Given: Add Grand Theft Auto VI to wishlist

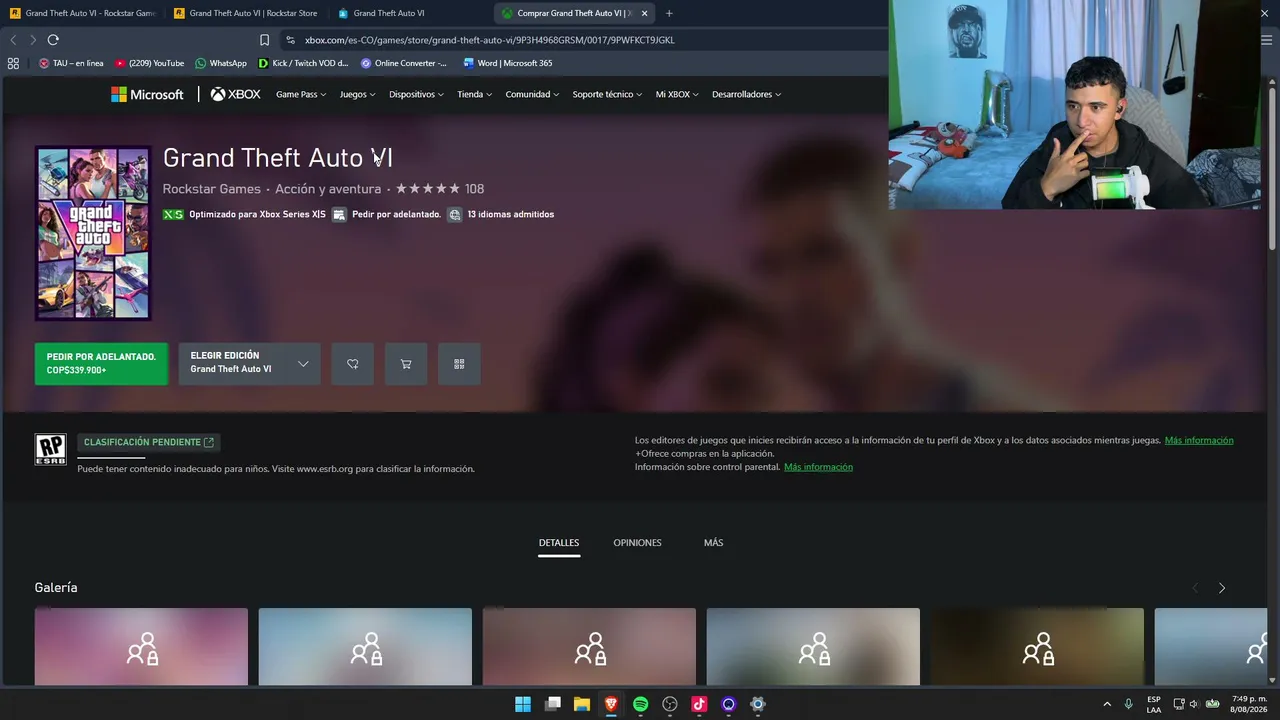Looking at the screenshot, I should [353, 364].
